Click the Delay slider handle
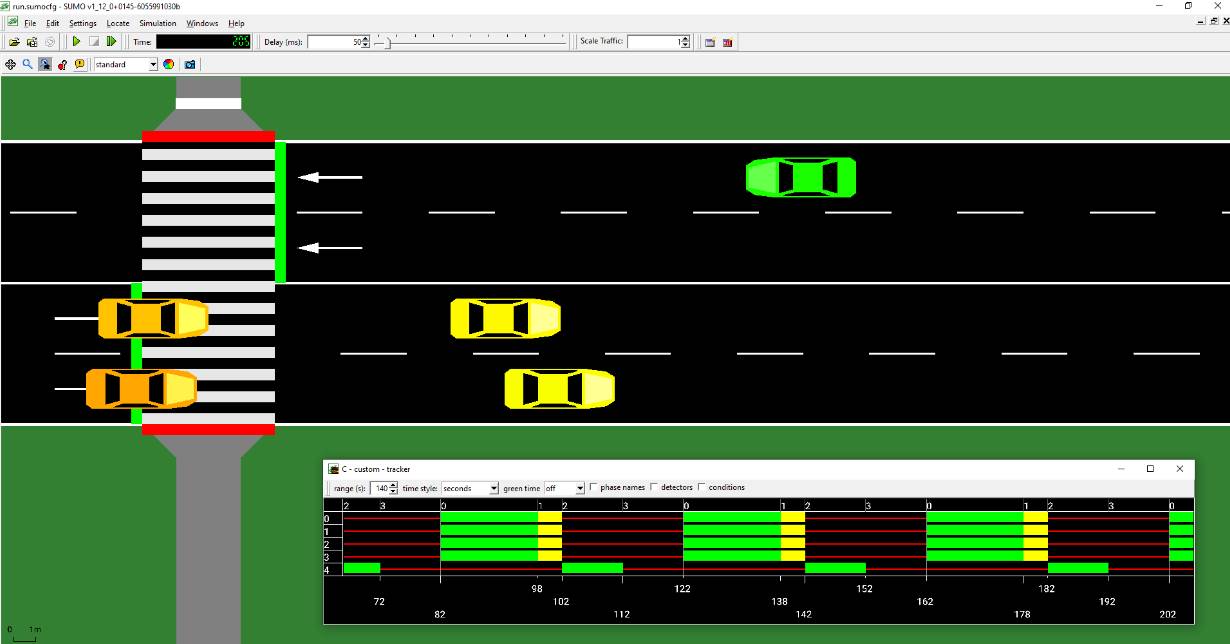1230x644 pixels. (x=390, y=42)
